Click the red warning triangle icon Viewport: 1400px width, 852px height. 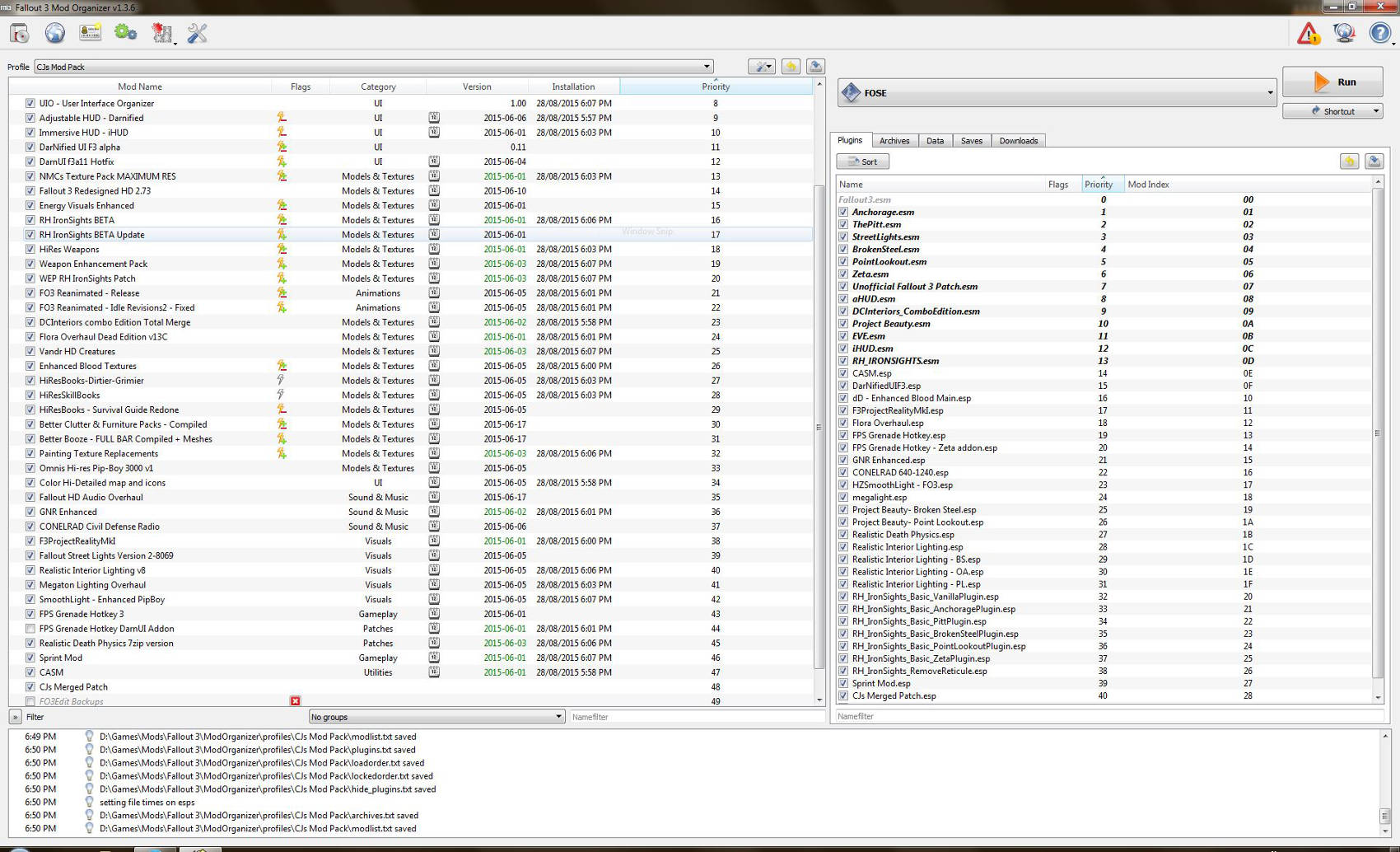point(1309,33)
